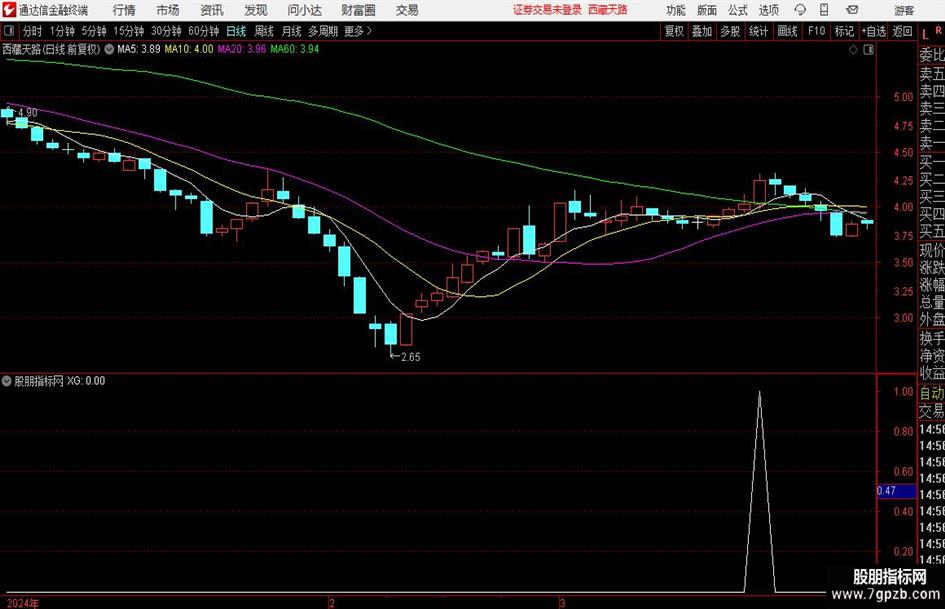945x609 pixels.
Task: Click the 返回 back button
Action: pos(902,31)
